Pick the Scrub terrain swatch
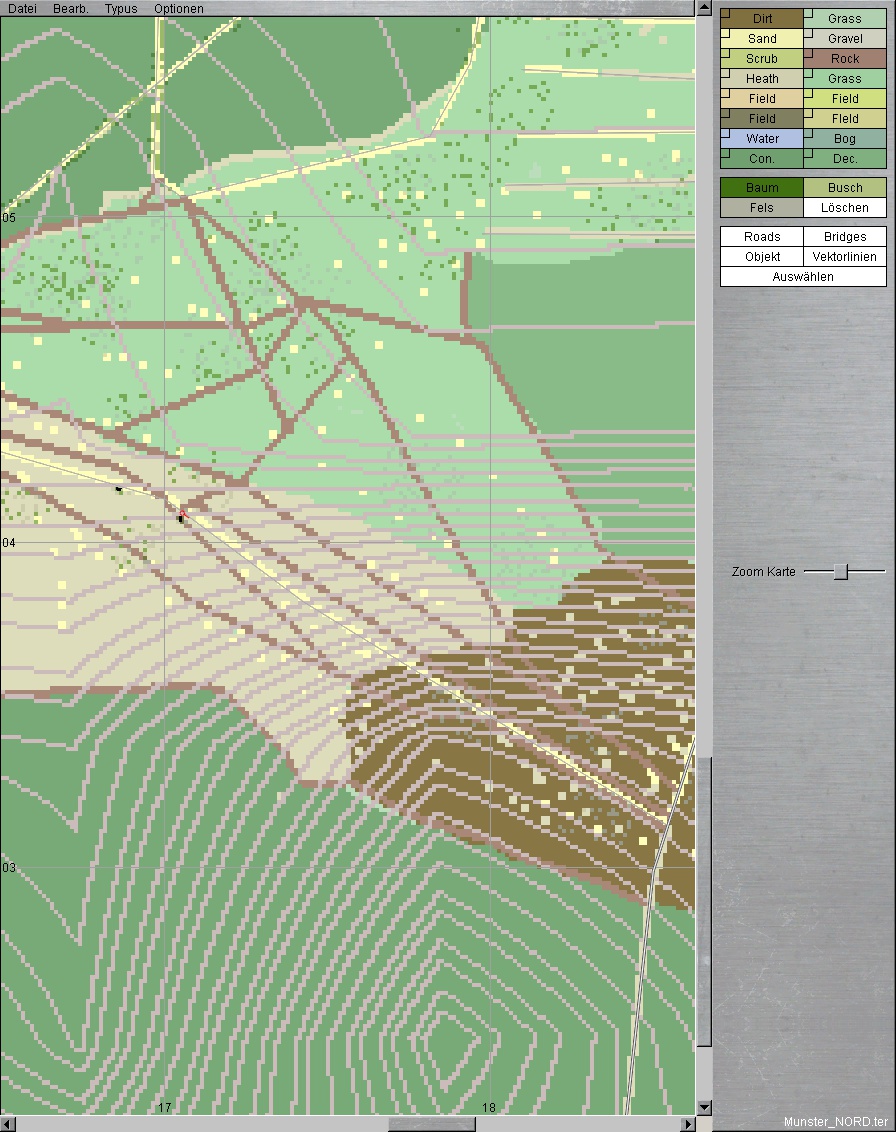 click(x=762, y=59)
